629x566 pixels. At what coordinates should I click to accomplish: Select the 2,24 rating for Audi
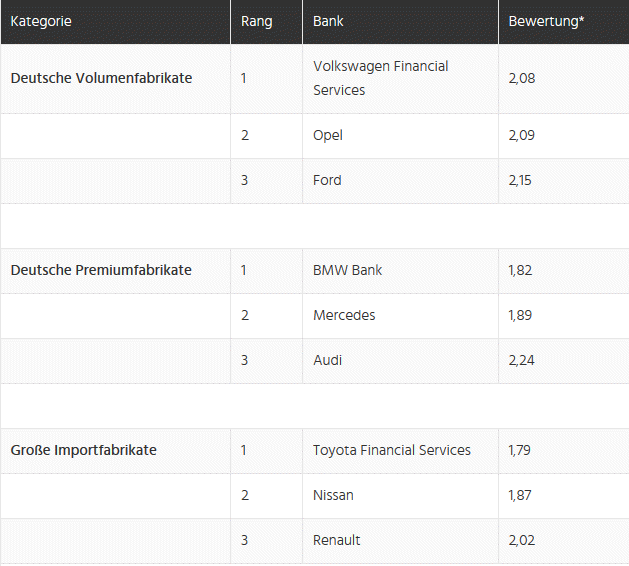click(521, 361)
